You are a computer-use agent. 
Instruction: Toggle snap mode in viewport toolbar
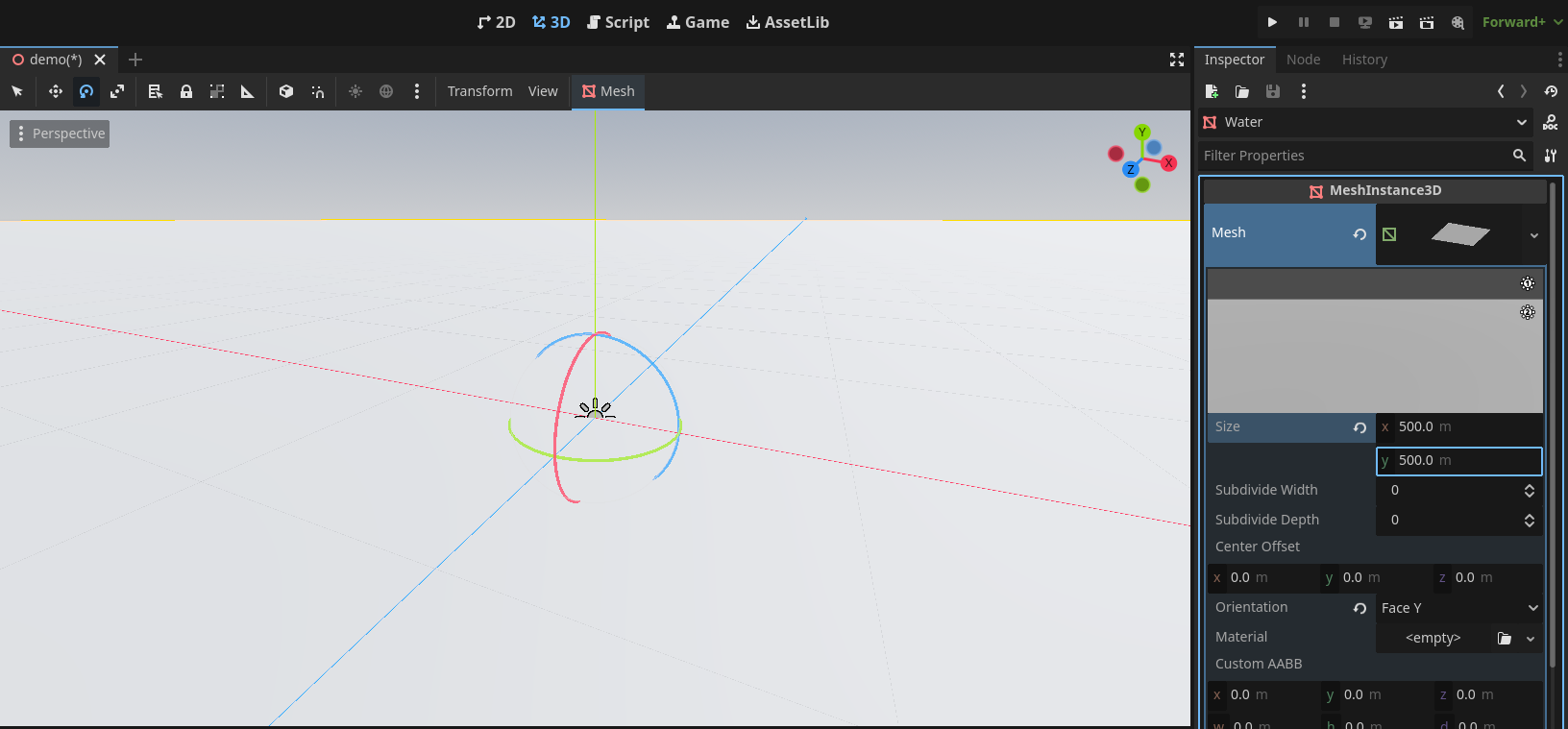[317, 91]
